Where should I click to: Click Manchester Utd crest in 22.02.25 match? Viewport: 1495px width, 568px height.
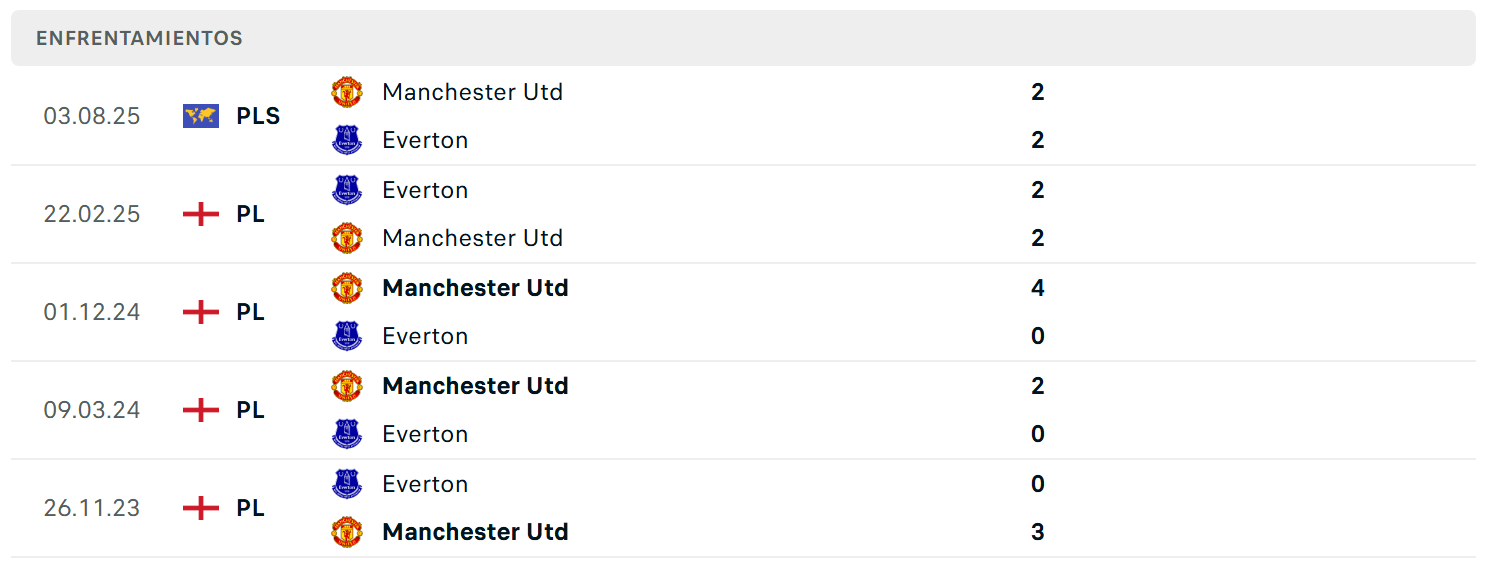point(347,238)
